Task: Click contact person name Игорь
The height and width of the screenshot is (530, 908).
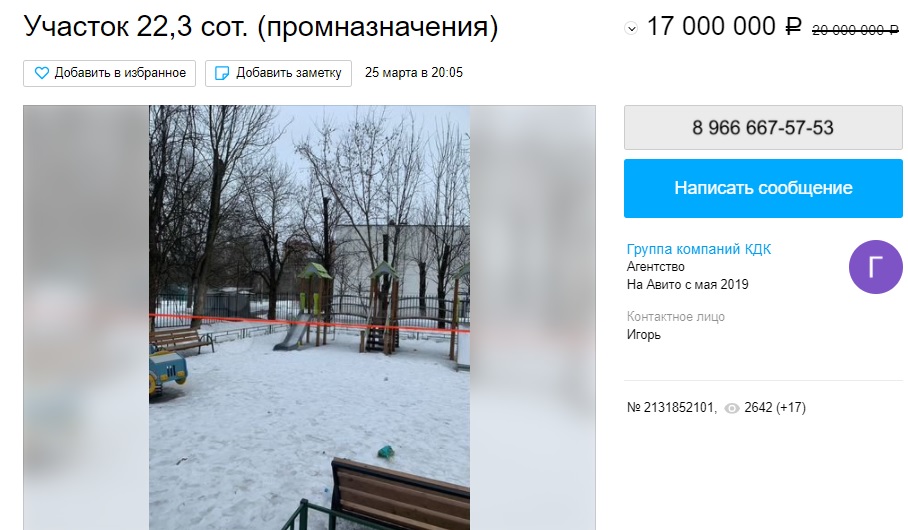Action: pyautogui.click(x=643, y=335)
